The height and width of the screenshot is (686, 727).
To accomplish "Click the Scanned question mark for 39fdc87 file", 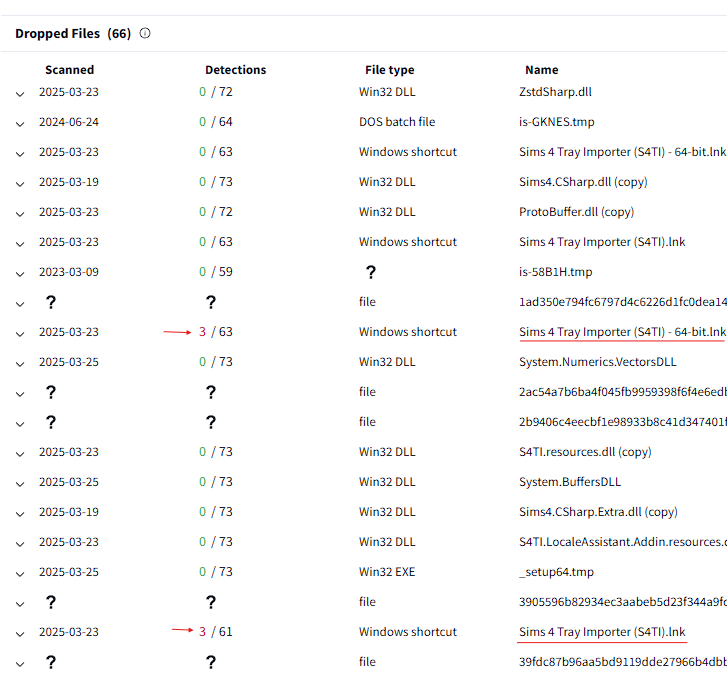I will coord(51,662).
